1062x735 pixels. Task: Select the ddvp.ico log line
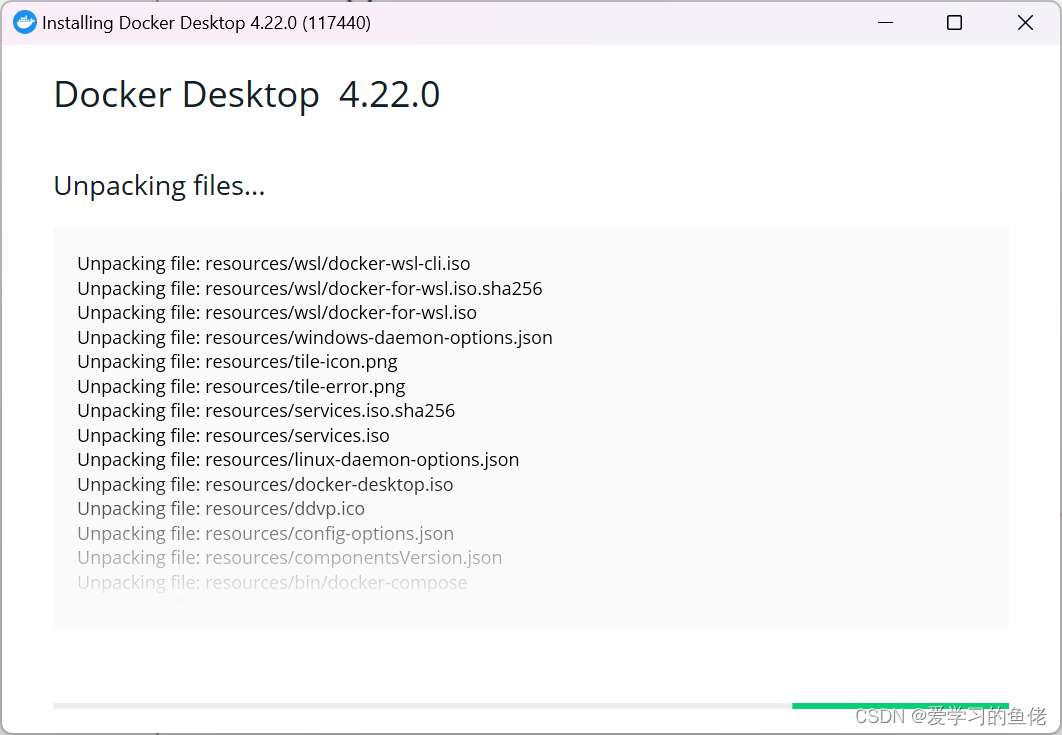click(221, 509)
